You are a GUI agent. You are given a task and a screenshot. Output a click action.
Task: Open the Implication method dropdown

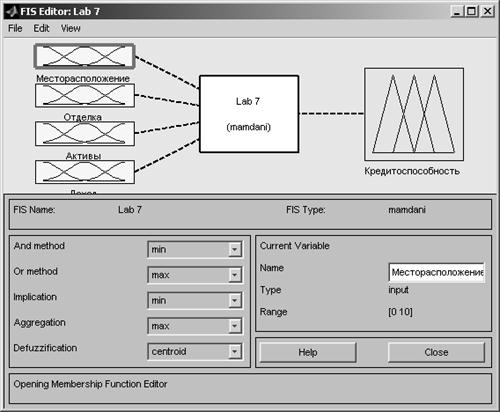coord(195,300)
